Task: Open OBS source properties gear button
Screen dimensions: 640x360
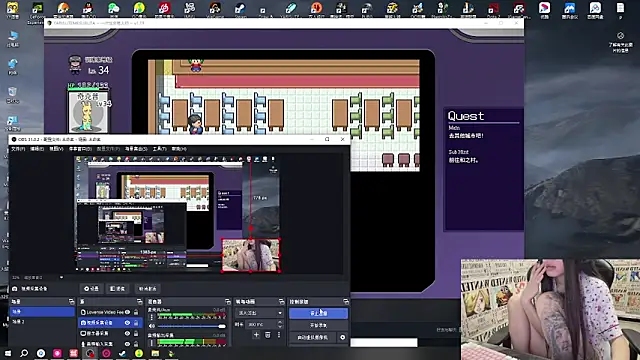Action: coord(91,289)
